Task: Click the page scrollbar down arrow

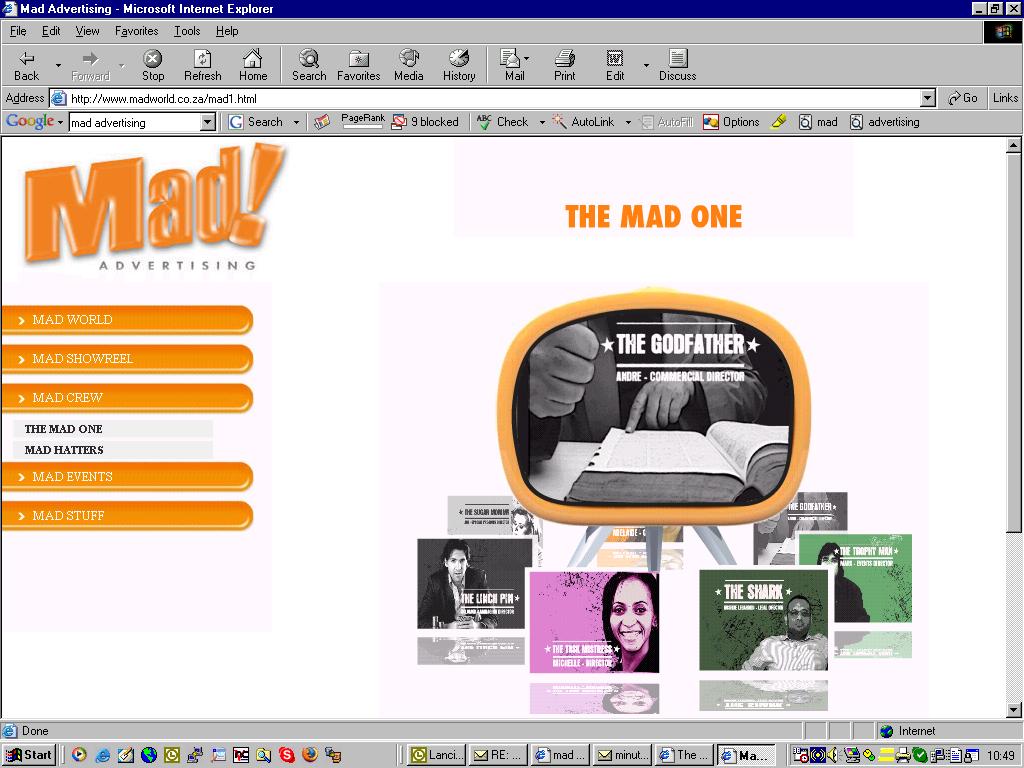Action: point(1013,710)
